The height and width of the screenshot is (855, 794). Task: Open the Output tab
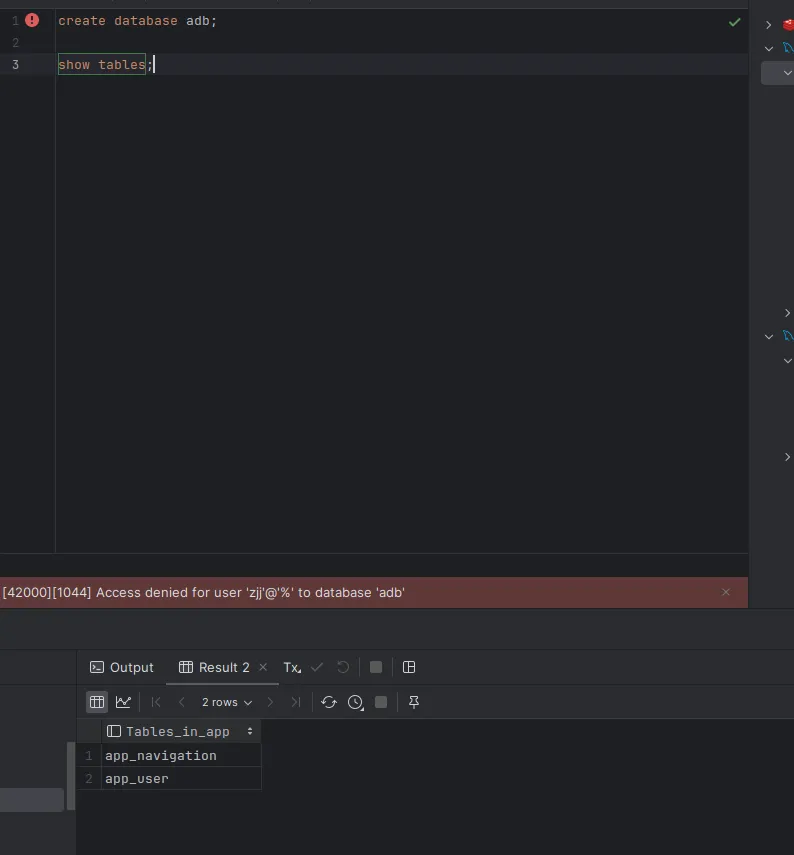[x=122, y=667]
